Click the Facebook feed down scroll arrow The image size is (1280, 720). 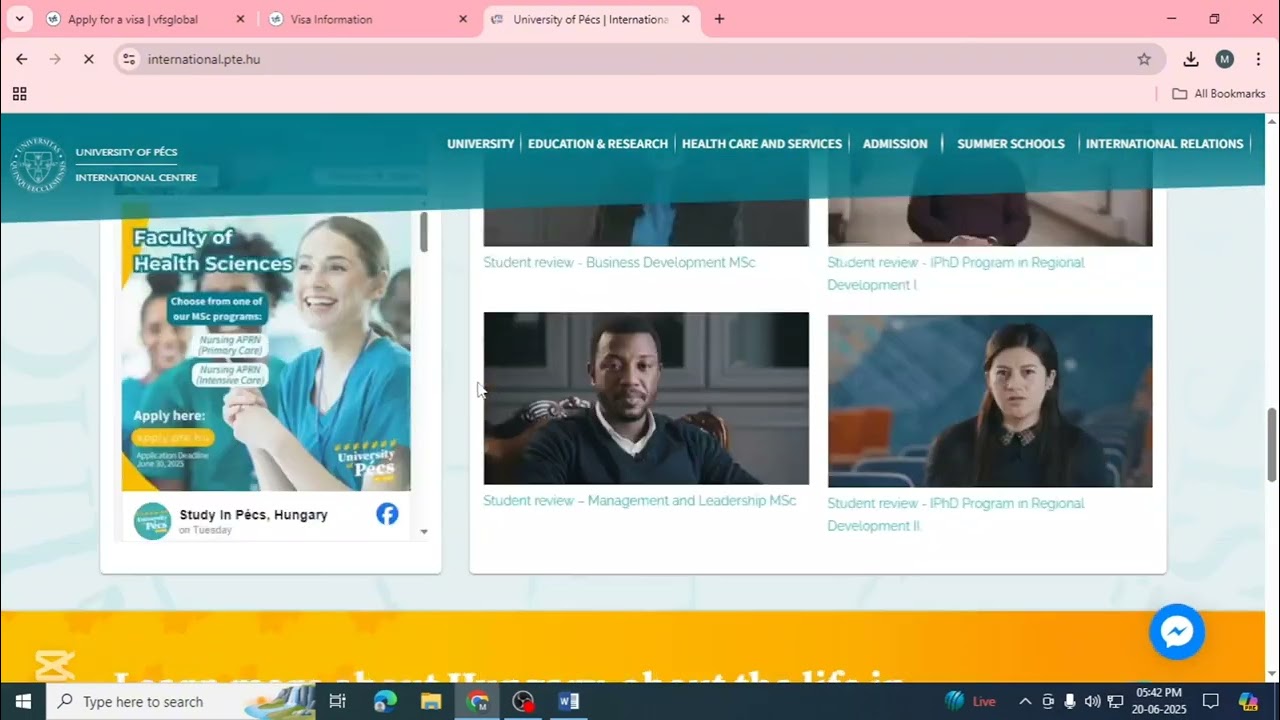point(424,532)
